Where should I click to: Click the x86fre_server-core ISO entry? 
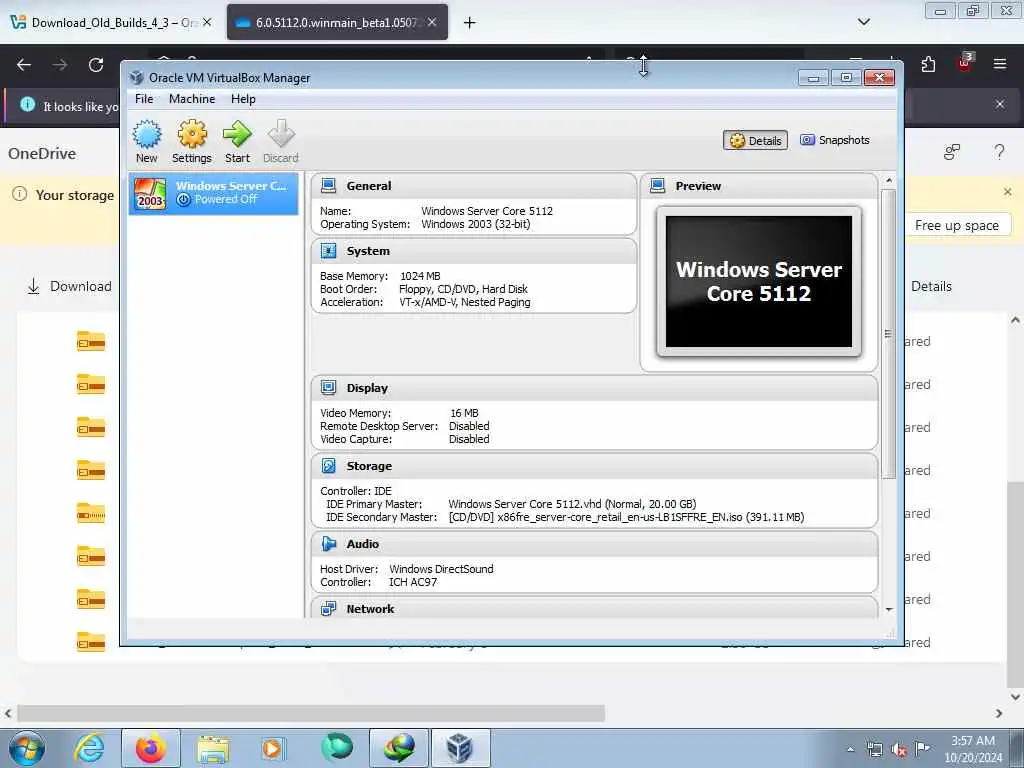pyautogui.click(x=626, y=517)
